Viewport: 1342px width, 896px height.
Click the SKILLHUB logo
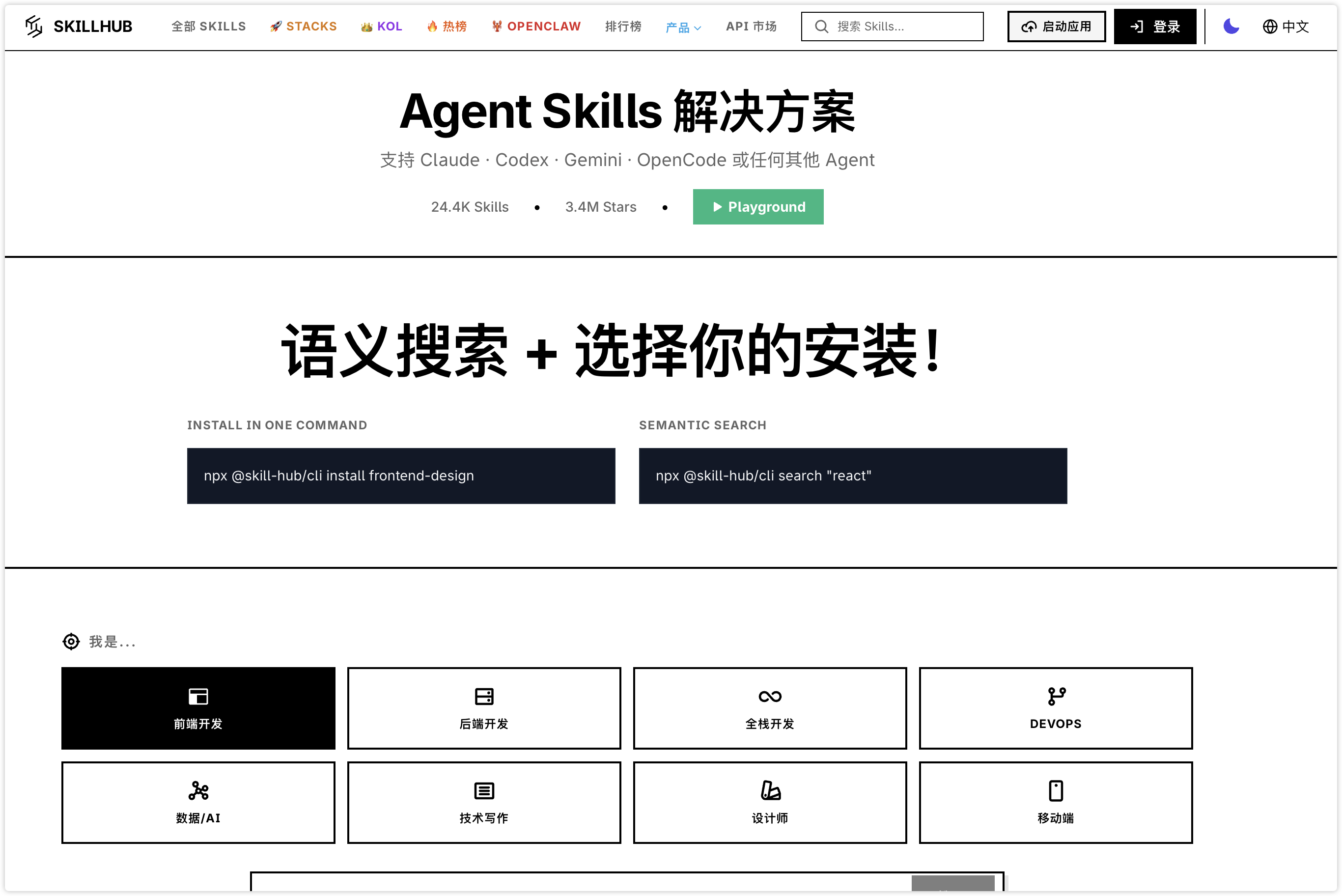click(x=80, y=27)
